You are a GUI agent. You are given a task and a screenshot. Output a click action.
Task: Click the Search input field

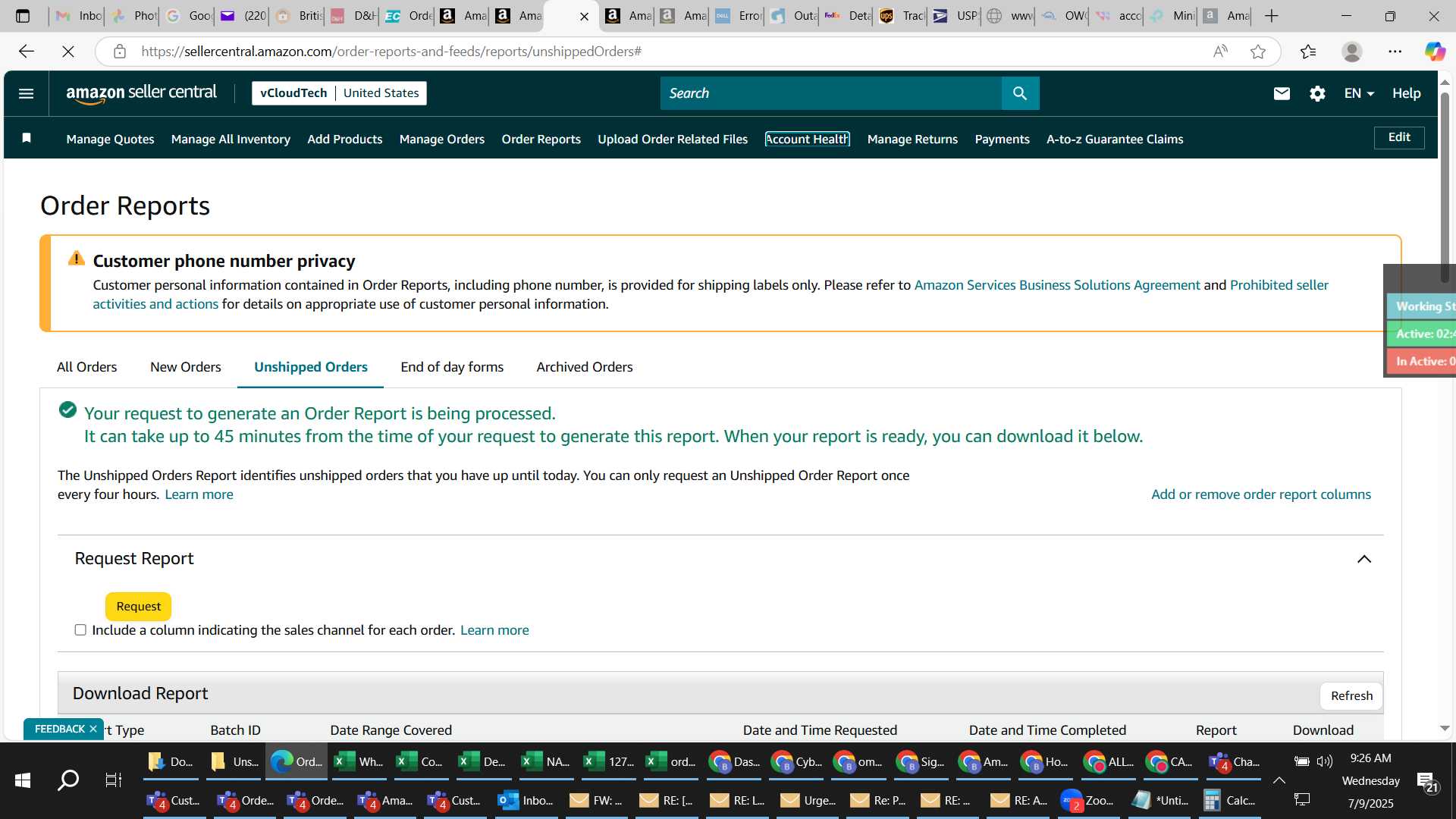tap(831, 93)
